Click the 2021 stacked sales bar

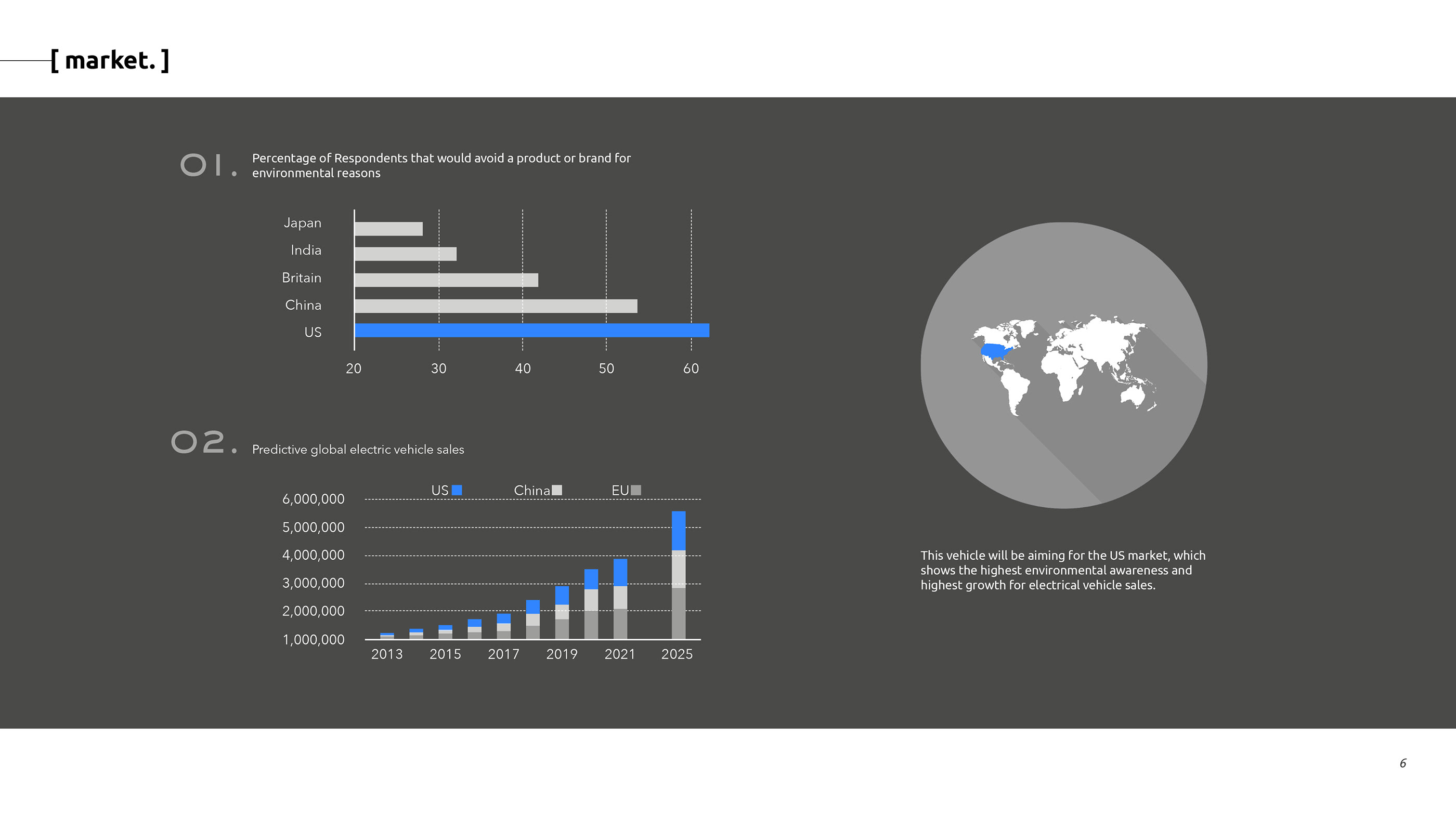coord(620,599)
